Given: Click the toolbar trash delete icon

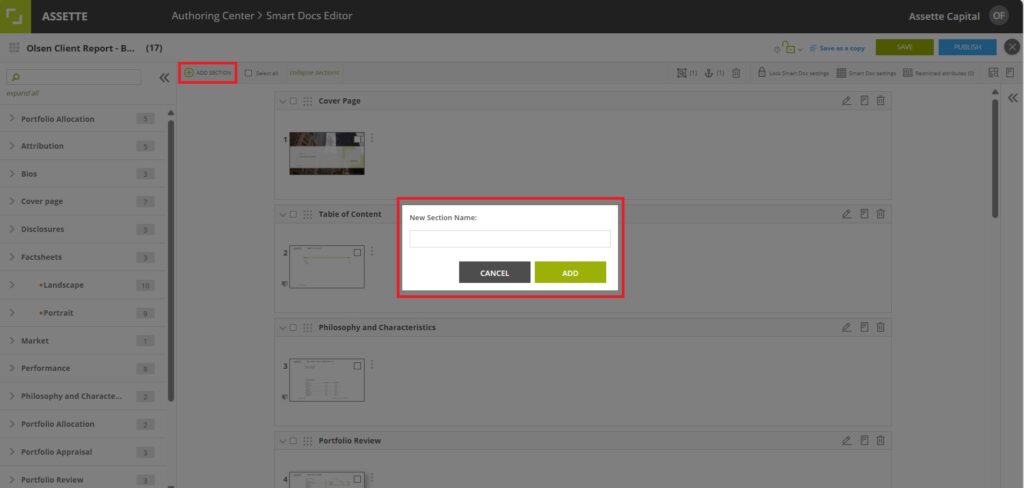Looking at the screenshot, I should (x=736, y=73).
